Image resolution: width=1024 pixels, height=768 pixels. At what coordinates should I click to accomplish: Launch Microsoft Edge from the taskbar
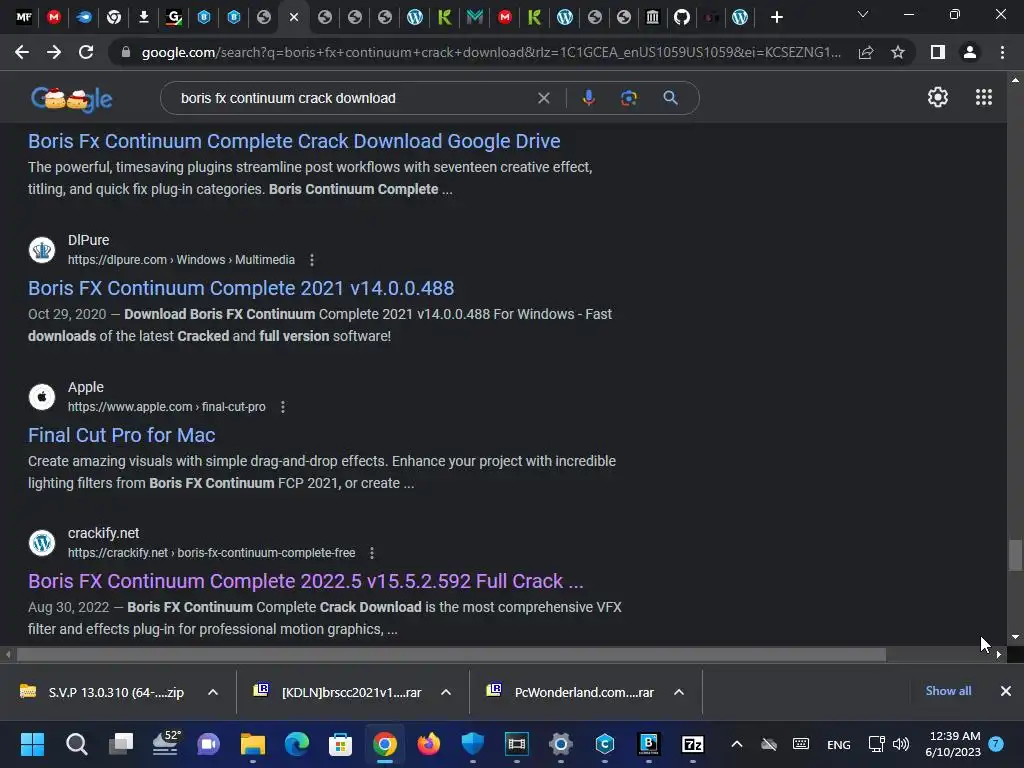click(296, 744)
